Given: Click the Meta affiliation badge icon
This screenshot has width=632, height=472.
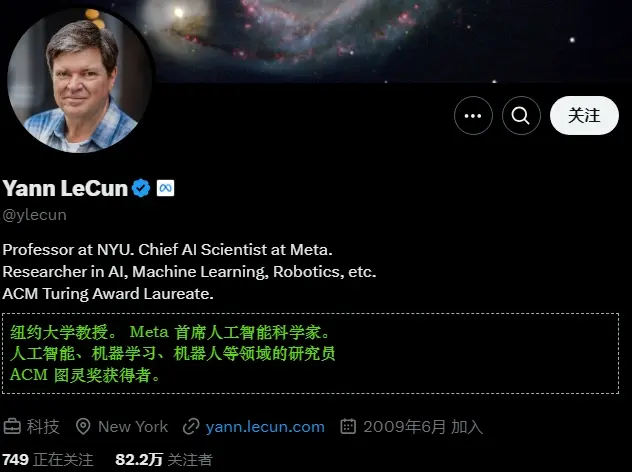Looking at the screenshot, I should pyautogui.click(x=165, y=188).
